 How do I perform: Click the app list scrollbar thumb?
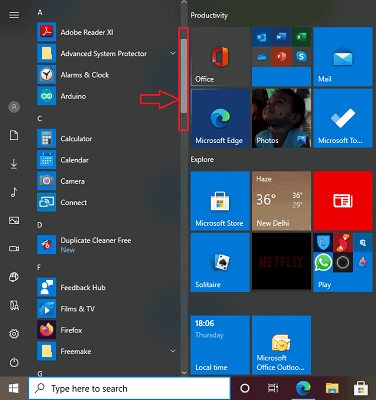(184, 76)
